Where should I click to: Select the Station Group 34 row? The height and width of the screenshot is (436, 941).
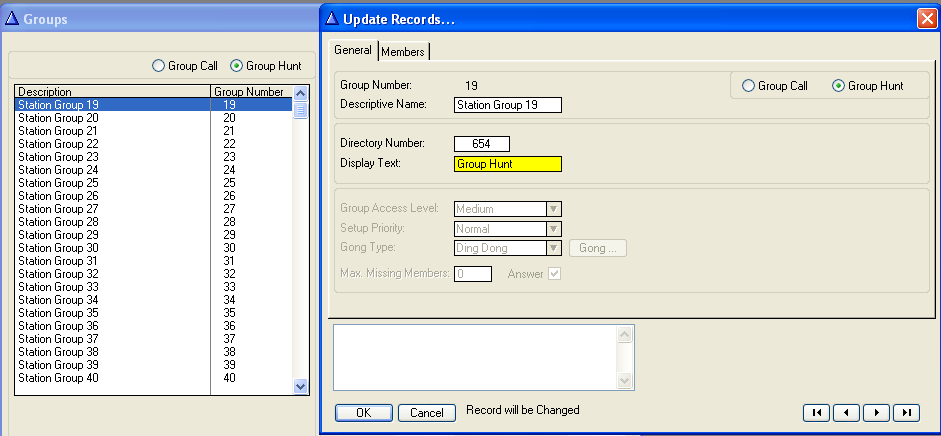[154, 300]
